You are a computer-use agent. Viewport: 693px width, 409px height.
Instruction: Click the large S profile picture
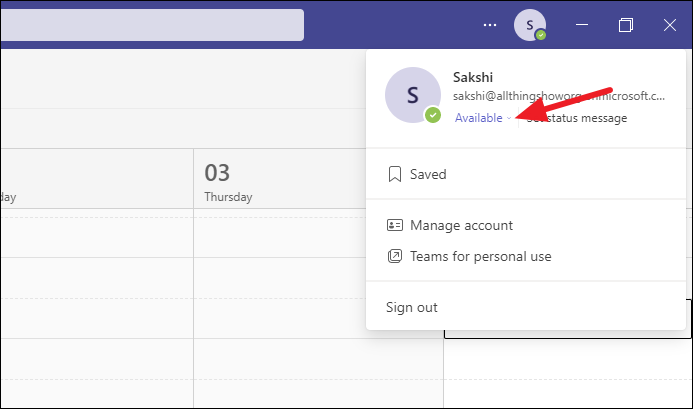click(x=413, y=95)
